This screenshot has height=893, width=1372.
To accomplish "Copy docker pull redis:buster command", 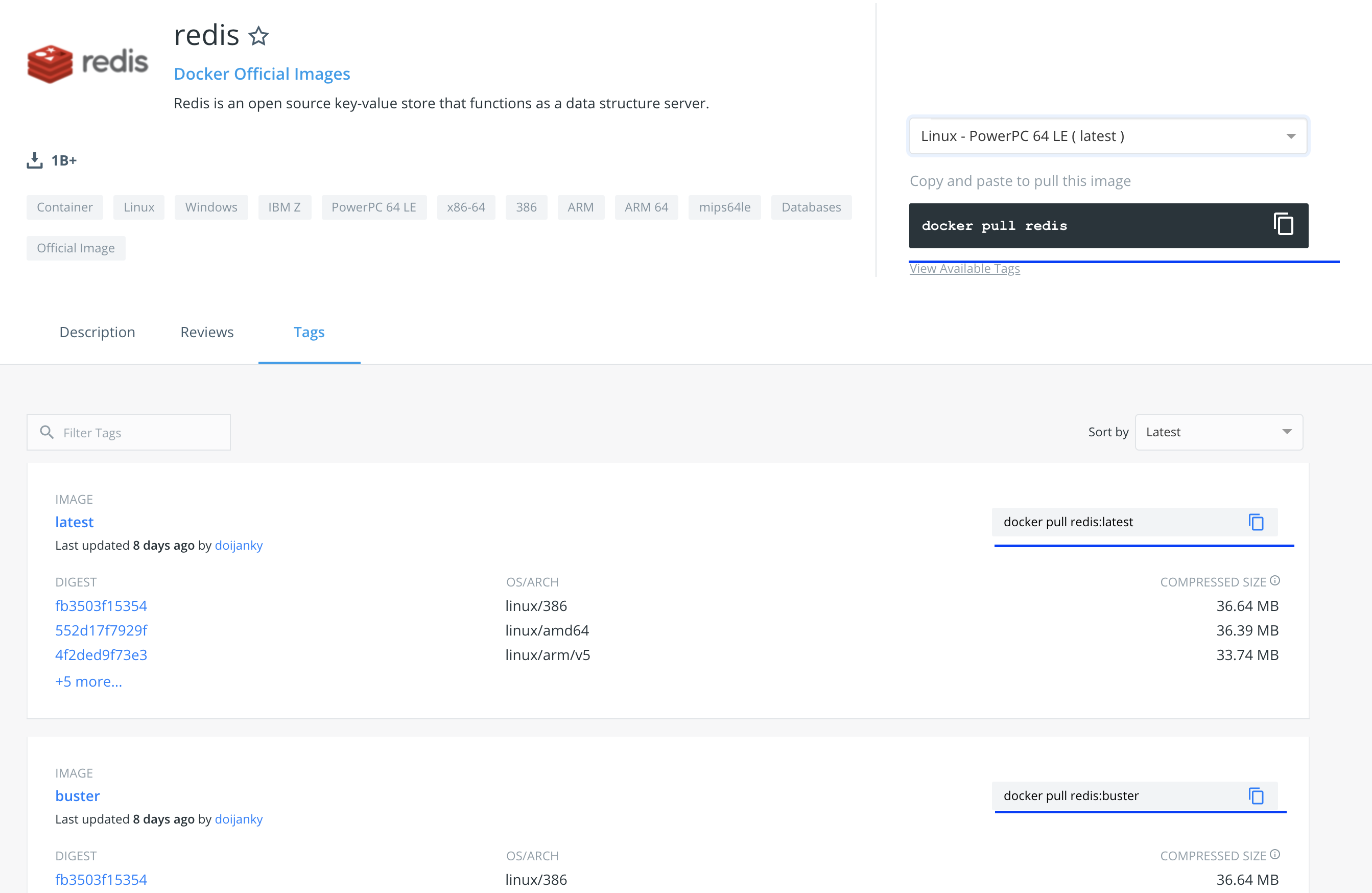I will click(x=1256, y=795).
